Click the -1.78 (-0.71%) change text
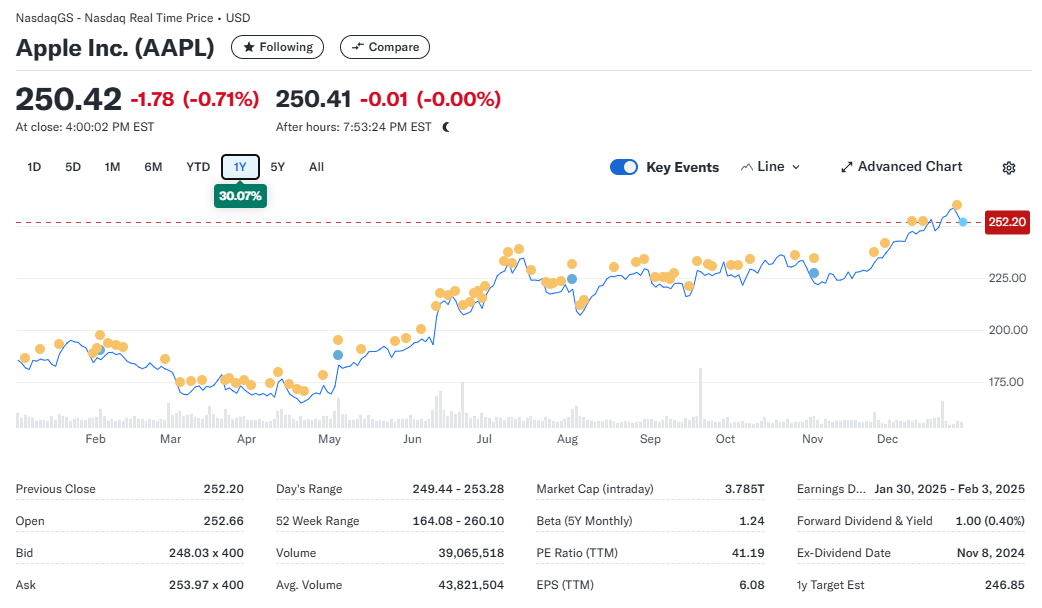This screenshot has height=608, width=1042. click(x=195, y=100)
